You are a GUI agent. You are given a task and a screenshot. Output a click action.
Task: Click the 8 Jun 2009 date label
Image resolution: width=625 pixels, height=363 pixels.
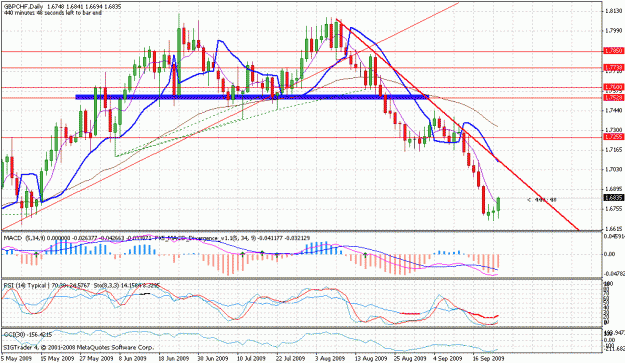[134, 358]
